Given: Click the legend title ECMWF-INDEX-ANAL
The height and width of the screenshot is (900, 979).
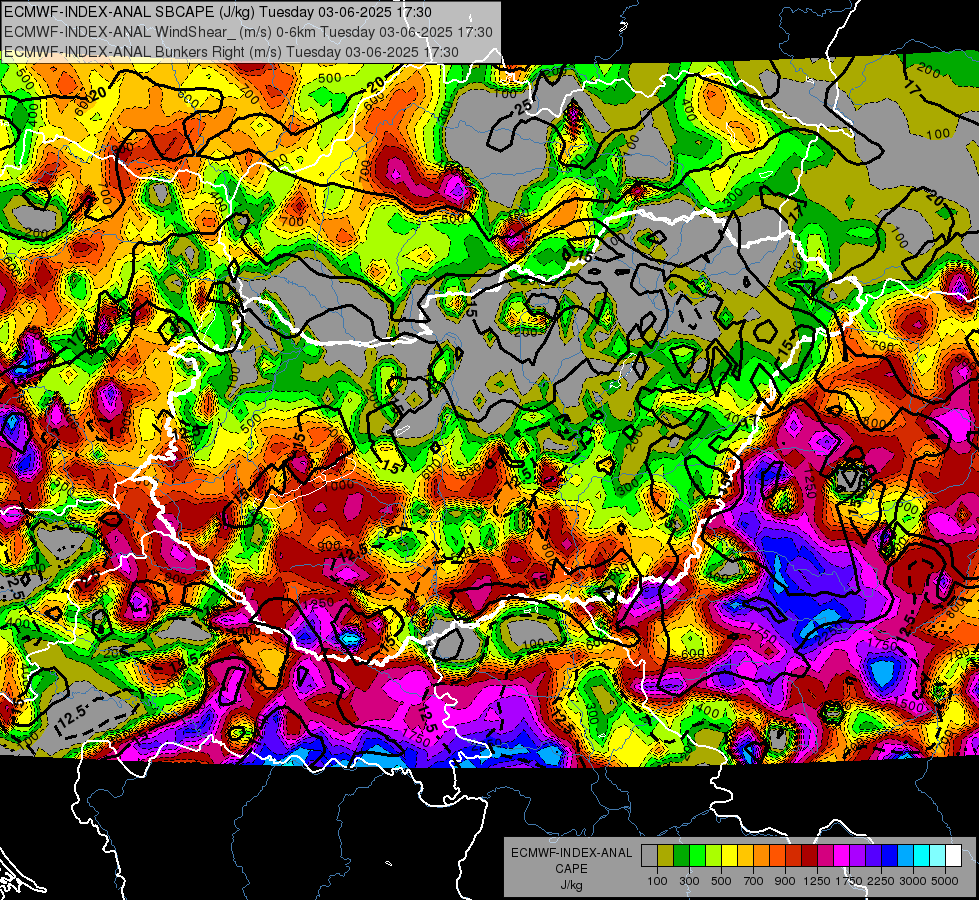Looking at the screenshot, I should 572,853.
